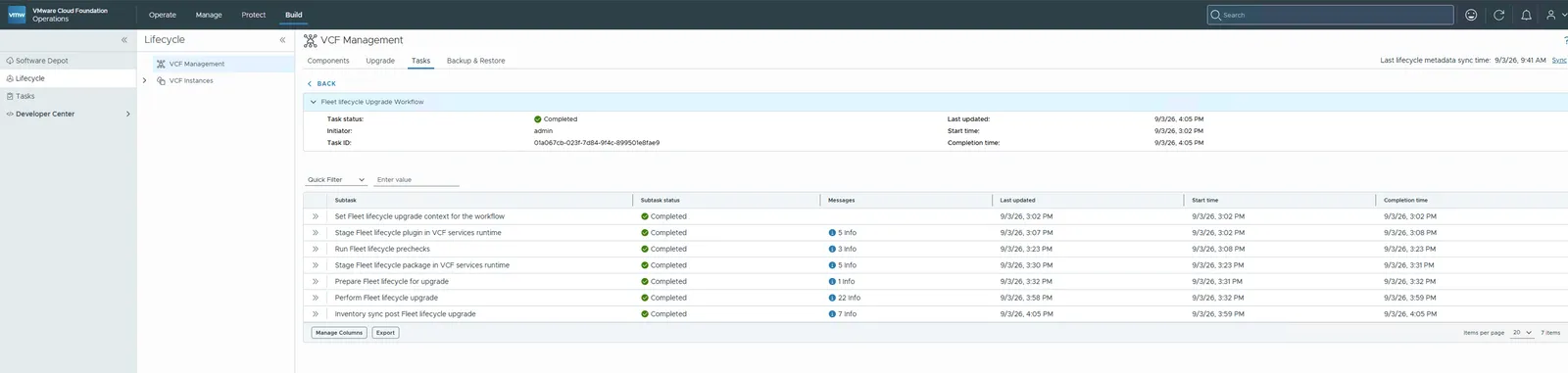Expand details for Perform Fleet lifecycle upgrade

click(x=316, y=298)
